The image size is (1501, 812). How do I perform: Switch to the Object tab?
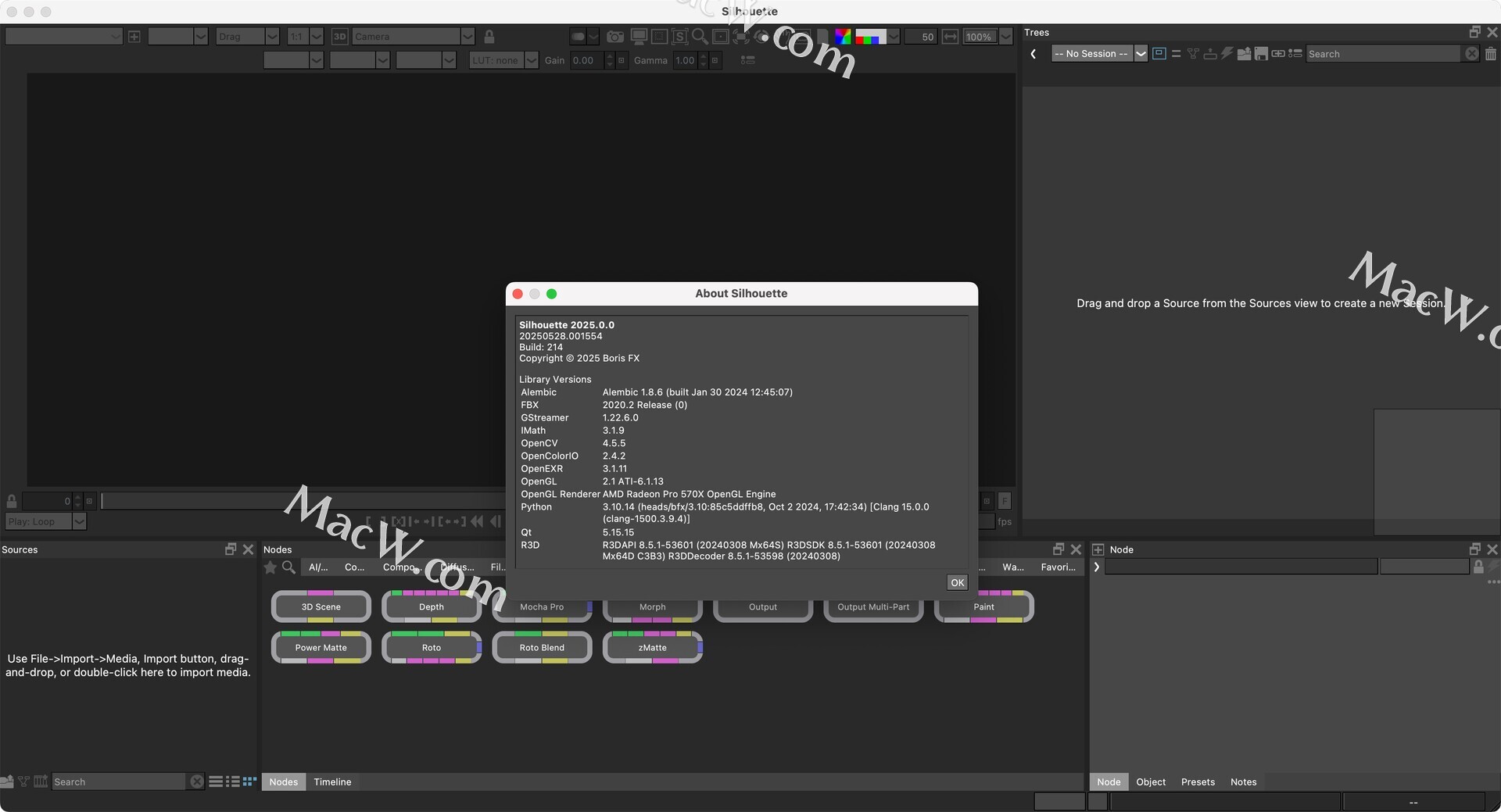1151,782
